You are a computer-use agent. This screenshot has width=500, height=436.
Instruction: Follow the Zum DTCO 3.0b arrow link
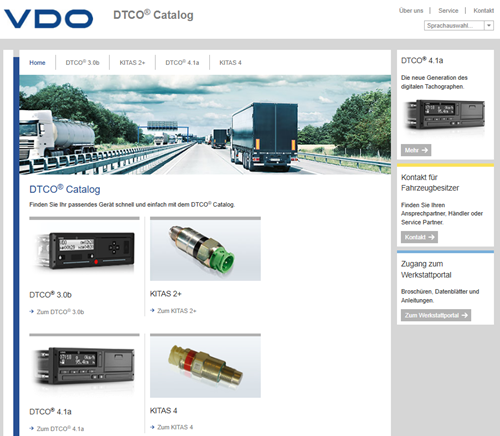coord(57,312)
